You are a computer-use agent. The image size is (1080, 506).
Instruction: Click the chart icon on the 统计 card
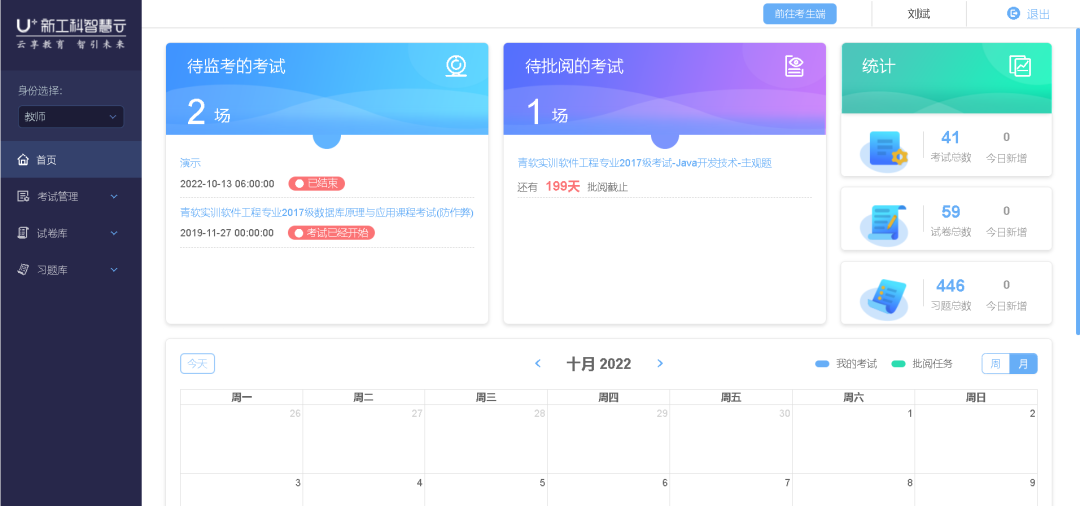pyautogui.click(x=1019, y=66)
